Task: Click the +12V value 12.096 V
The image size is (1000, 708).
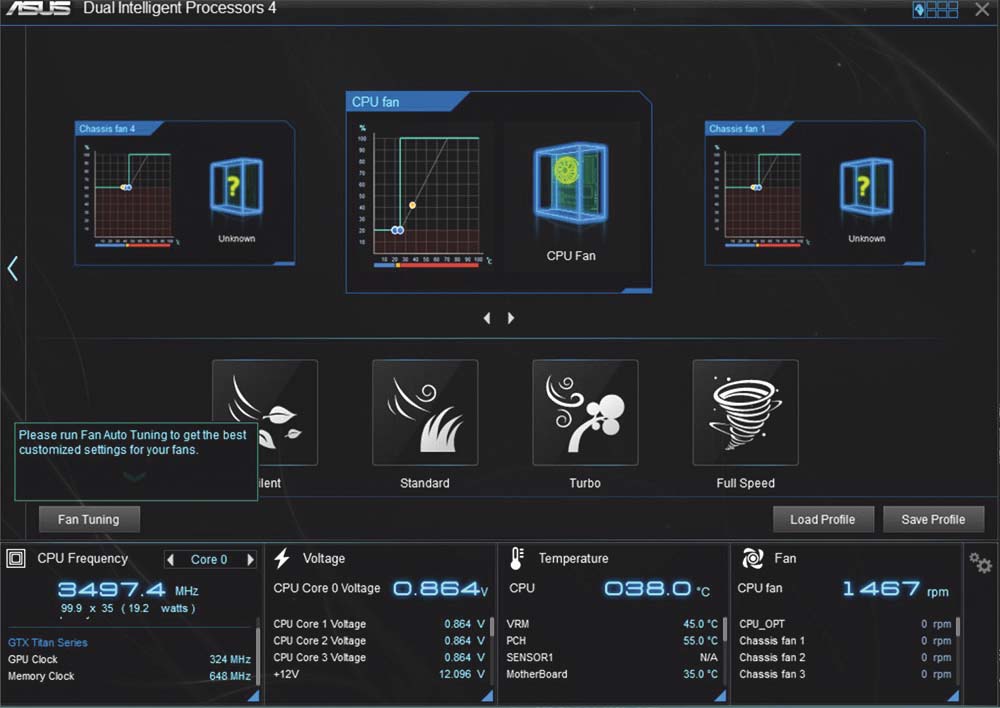Action: (x=462, y=674)
